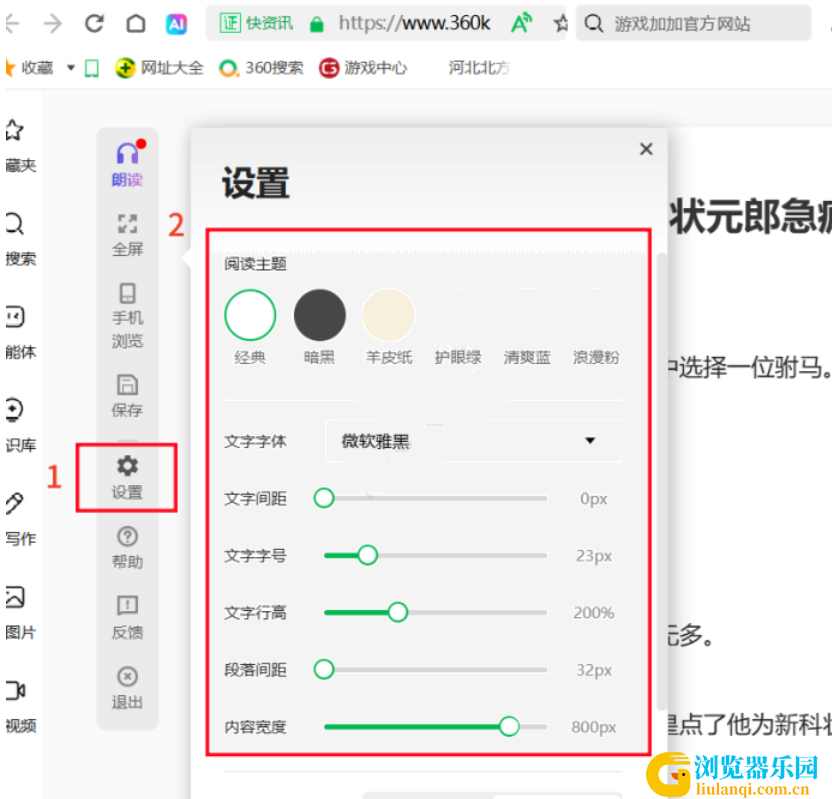The image size is (832, 799).
Task: Open the 文字字体 font dropdown showing 微软雅黑
Action: 474,441
